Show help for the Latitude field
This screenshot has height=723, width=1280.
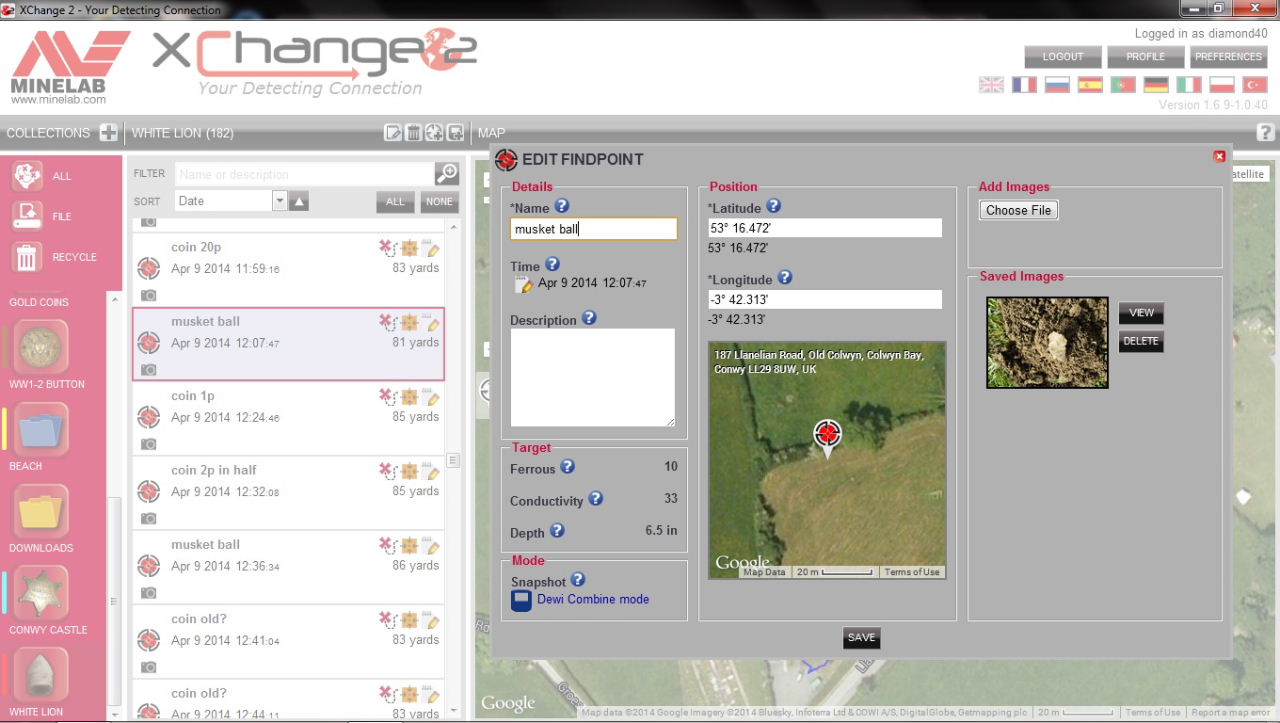point(773,206)
